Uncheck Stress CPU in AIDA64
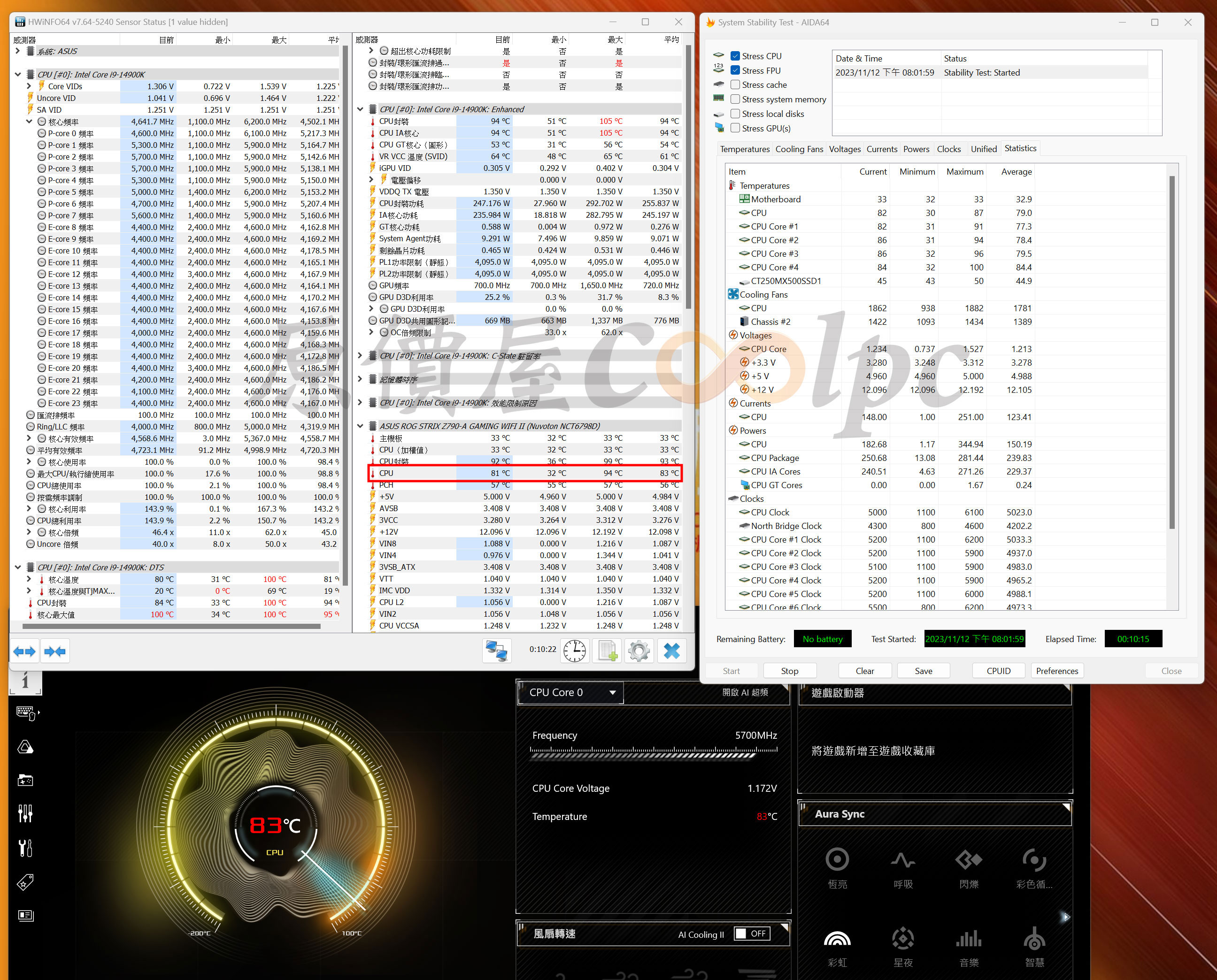 tap(735, 56)
